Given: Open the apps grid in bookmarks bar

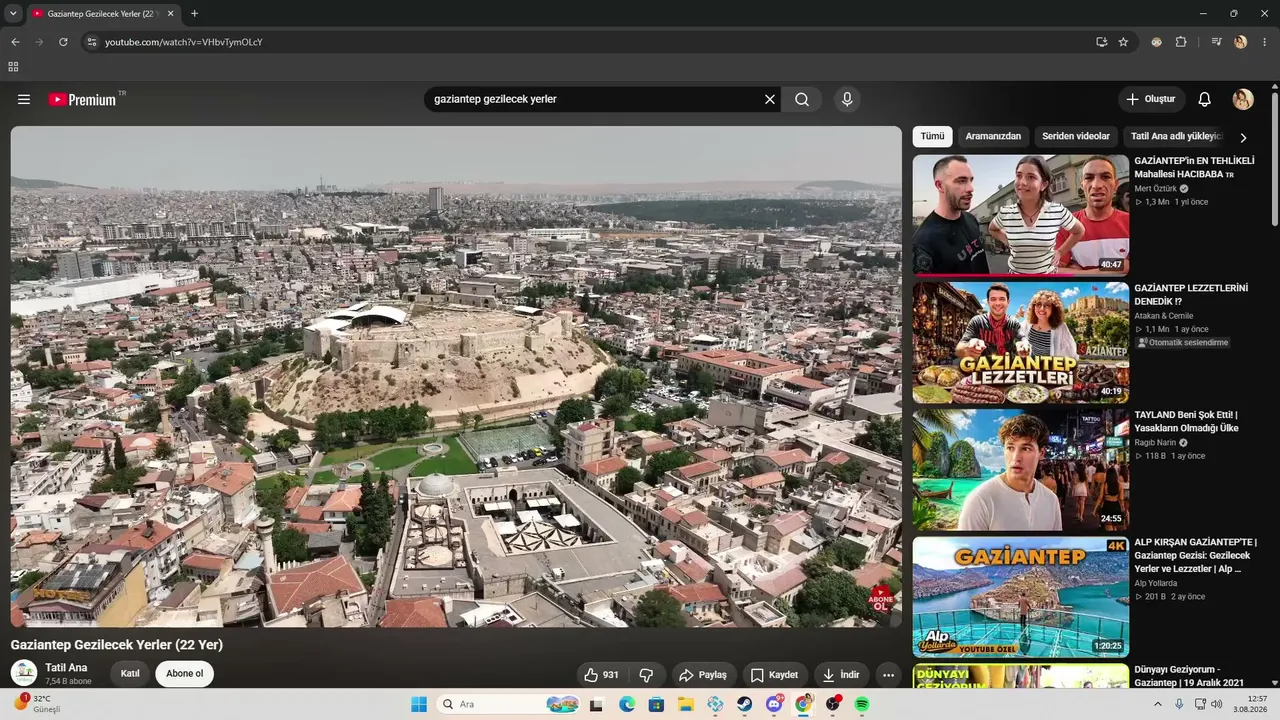Looking at the screenshot, I should tap(13, 67).
